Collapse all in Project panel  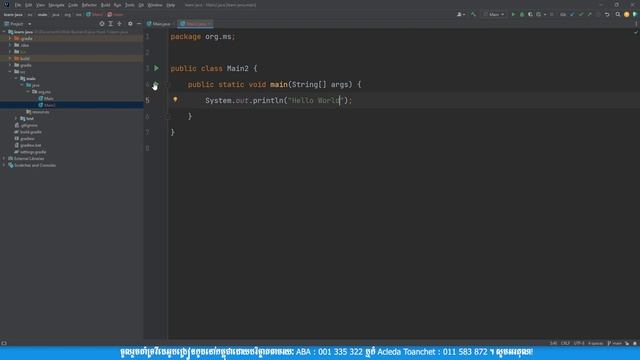click(119, 24)
